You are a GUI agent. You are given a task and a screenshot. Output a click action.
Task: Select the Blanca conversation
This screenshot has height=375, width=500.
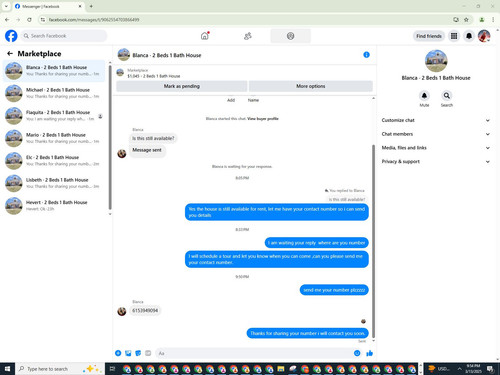pos(54,71)
